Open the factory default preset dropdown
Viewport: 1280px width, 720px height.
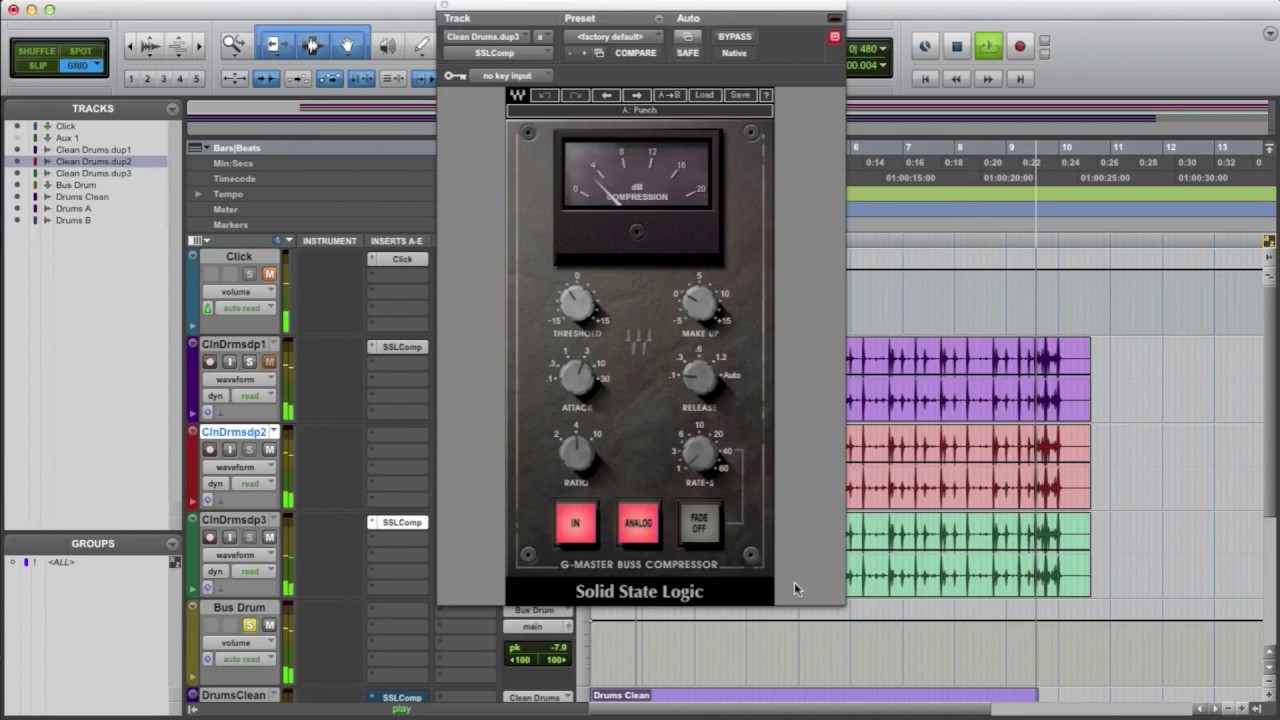(614, 37)
